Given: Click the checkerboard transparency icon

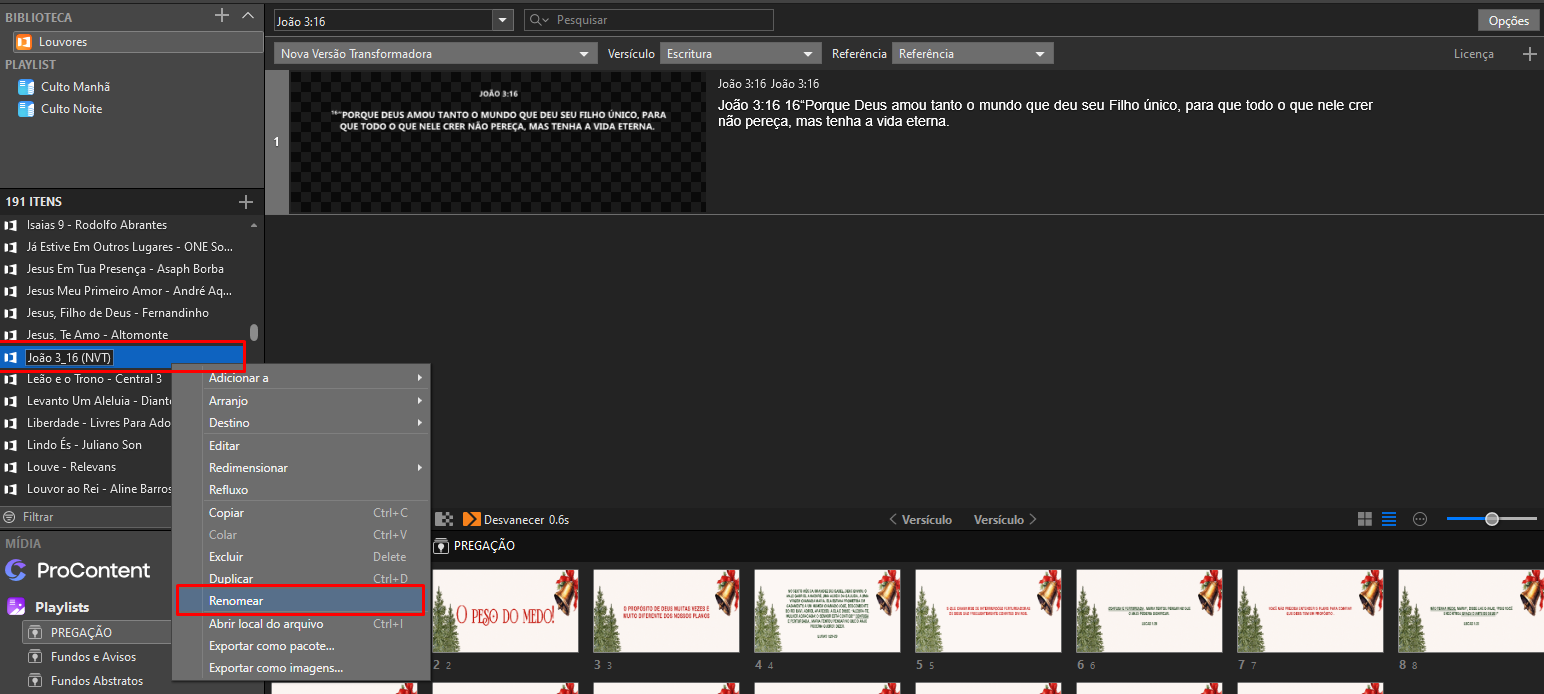Looking at the screenshot, I should pyautogui.click(x=444, y=519).
